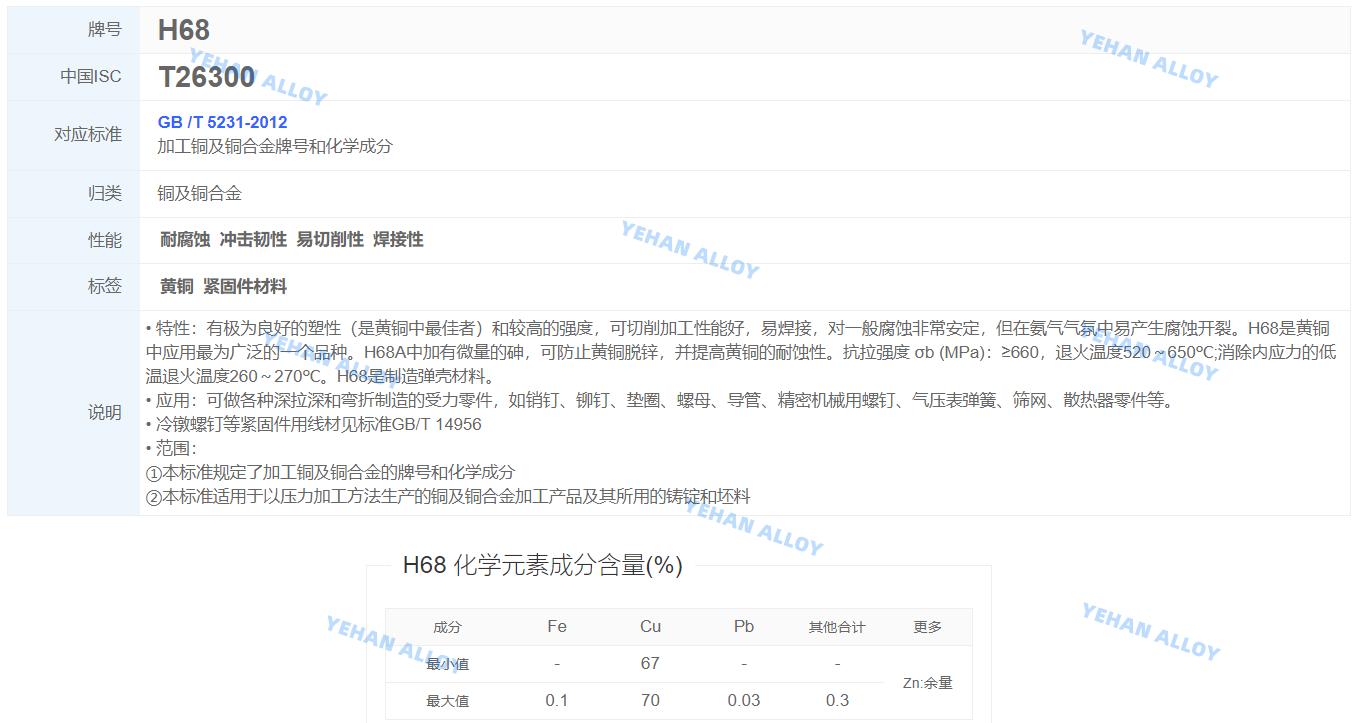Click the 最大值 row label
This screenshot has height=723, width=1362.
pos(447,701)
